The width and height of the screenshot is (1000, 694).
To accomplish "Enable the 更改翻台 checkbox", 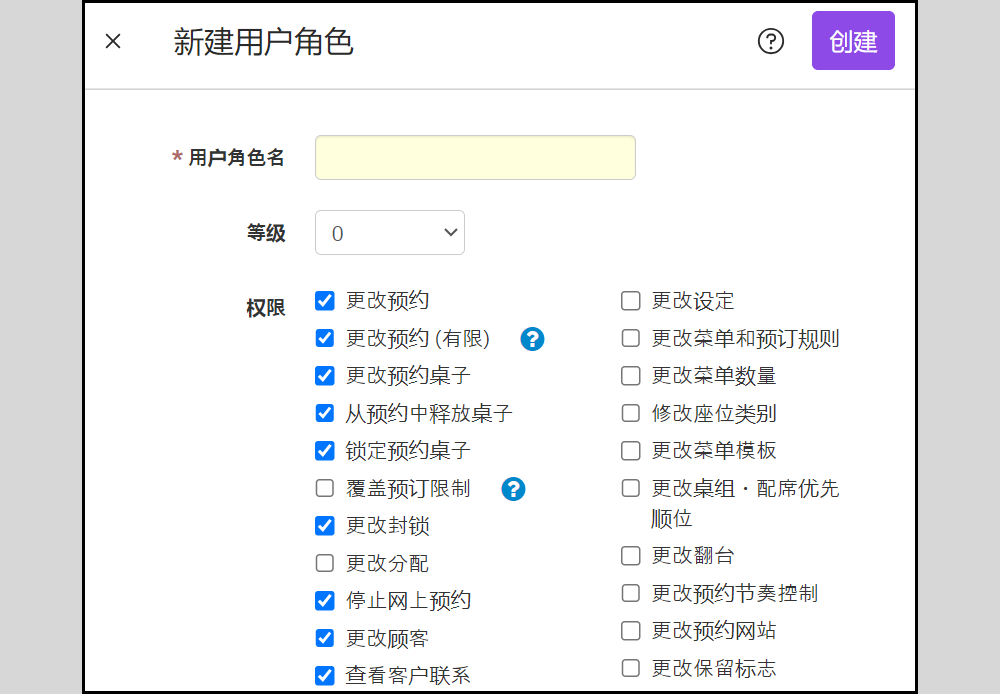I will (x=631, y=556).
